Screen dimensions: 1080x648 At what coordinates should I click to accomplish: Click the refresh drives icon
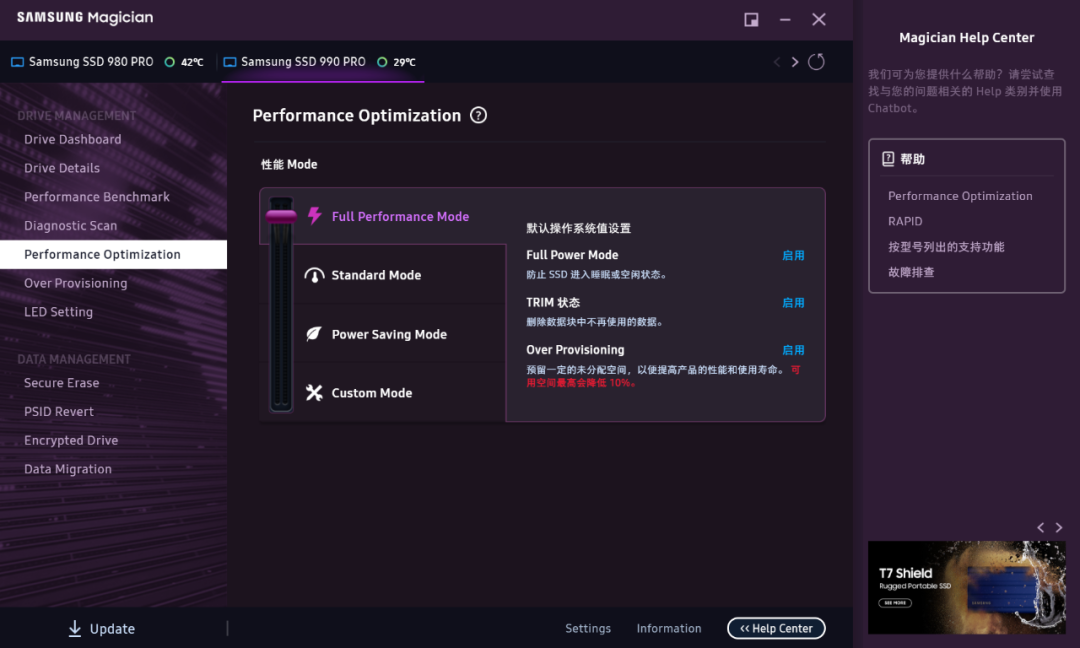816,62
